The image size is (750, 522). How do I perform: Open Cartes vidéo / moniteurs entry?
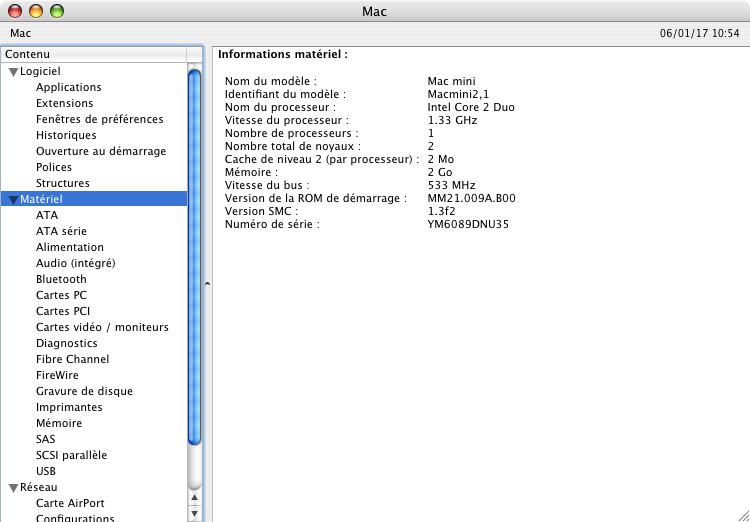point(102,327)
